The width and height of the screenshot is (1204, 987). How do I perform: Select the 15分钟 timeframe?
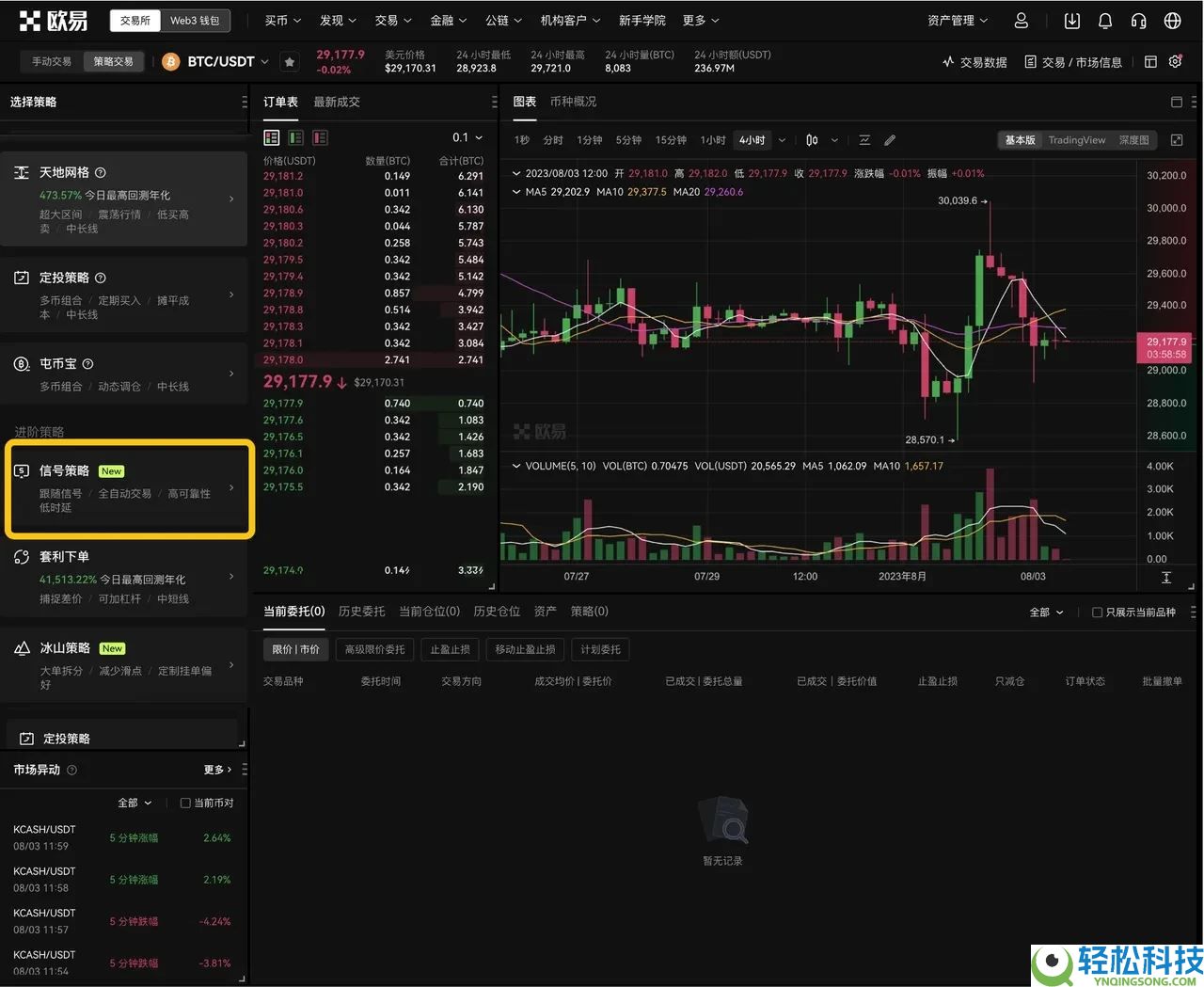coord(671,140)
